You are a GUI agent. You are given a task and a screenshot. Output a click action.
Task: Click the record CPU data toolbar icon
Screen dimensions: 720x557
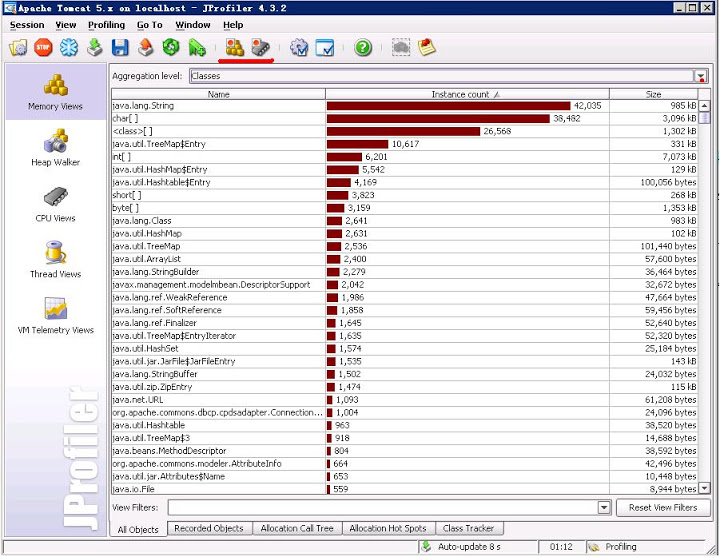tap(260, 47)
